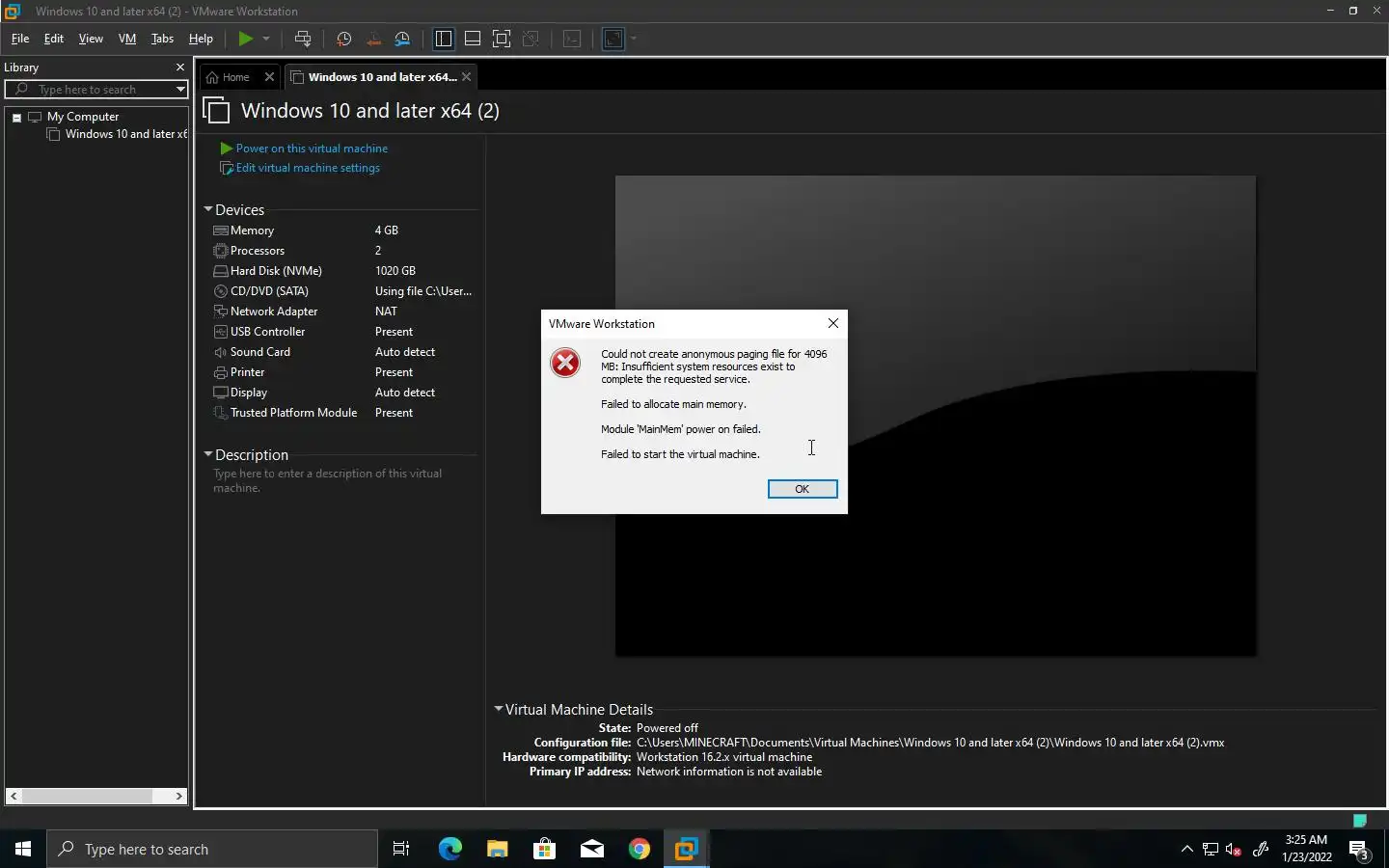Open the Tabs menu
This screenshot has height=868, width=1389.
[162, 39]
